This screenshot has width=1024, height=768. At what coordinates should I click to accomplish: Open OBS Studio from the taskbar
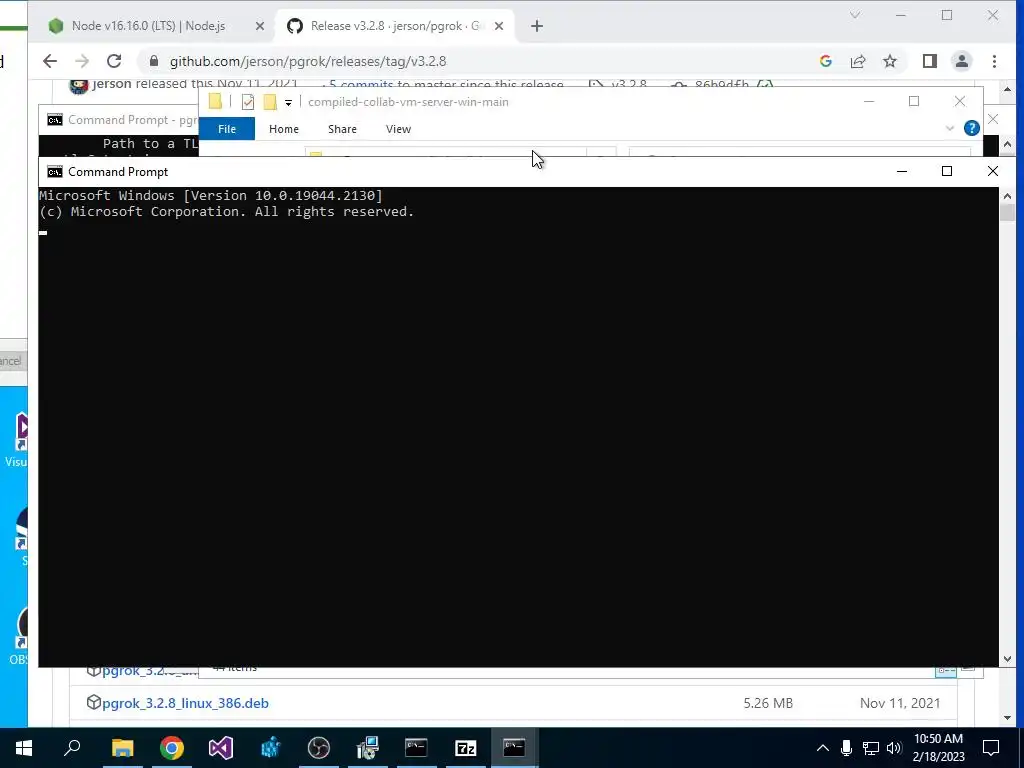(x=319, y=748)
